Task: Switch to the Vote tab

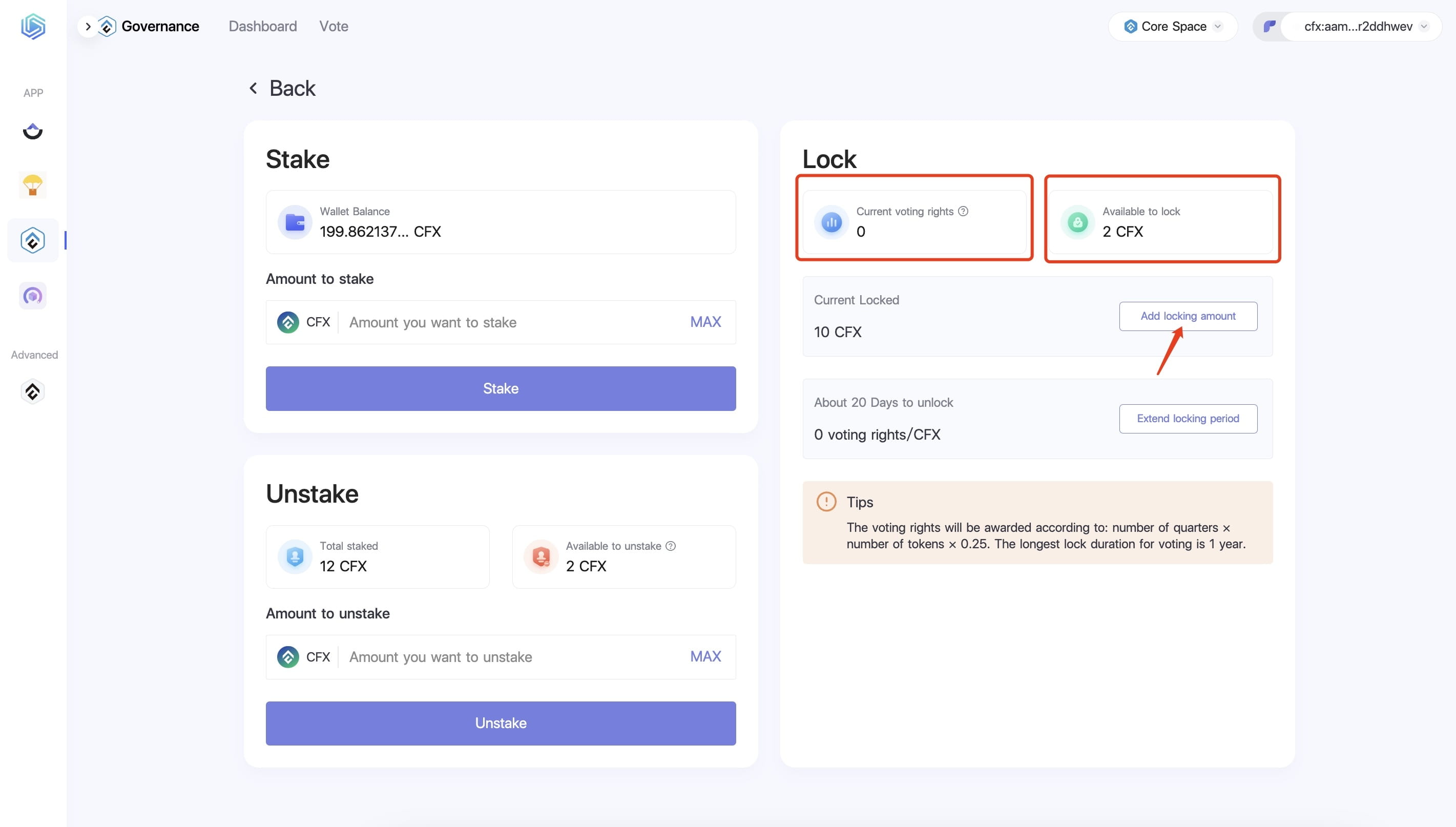Action: tap(334, 26)
